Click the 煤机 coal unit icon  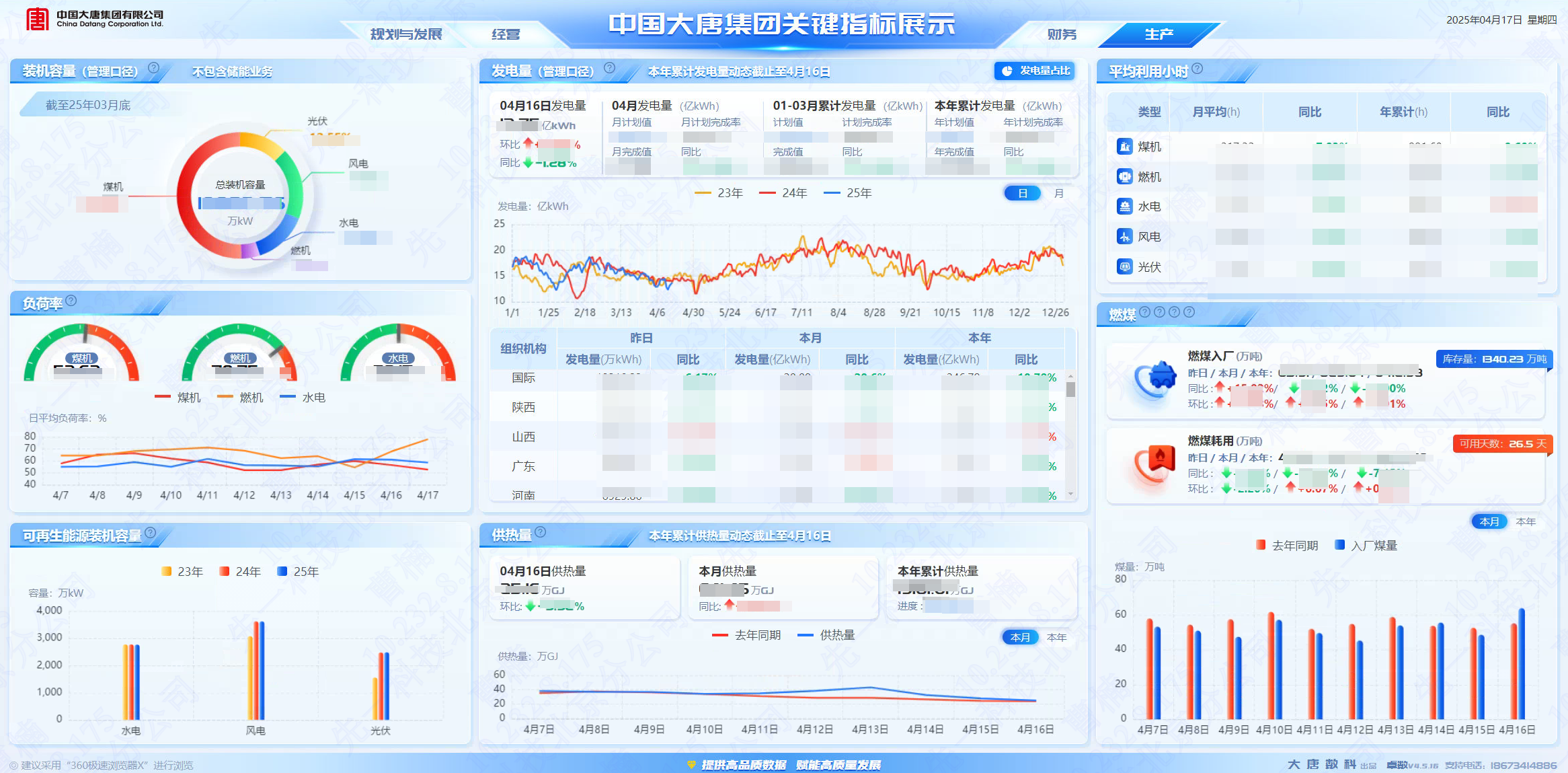click(x=1124, y=147)
